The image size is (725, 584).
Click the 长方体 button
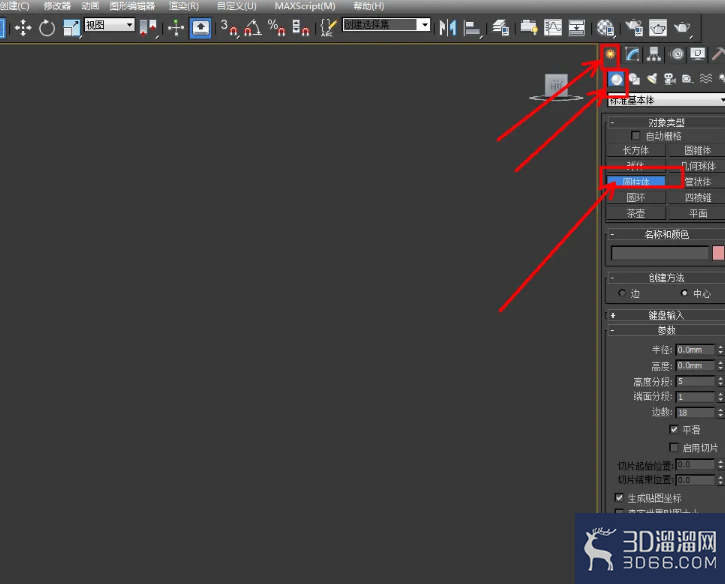(636, 150)
